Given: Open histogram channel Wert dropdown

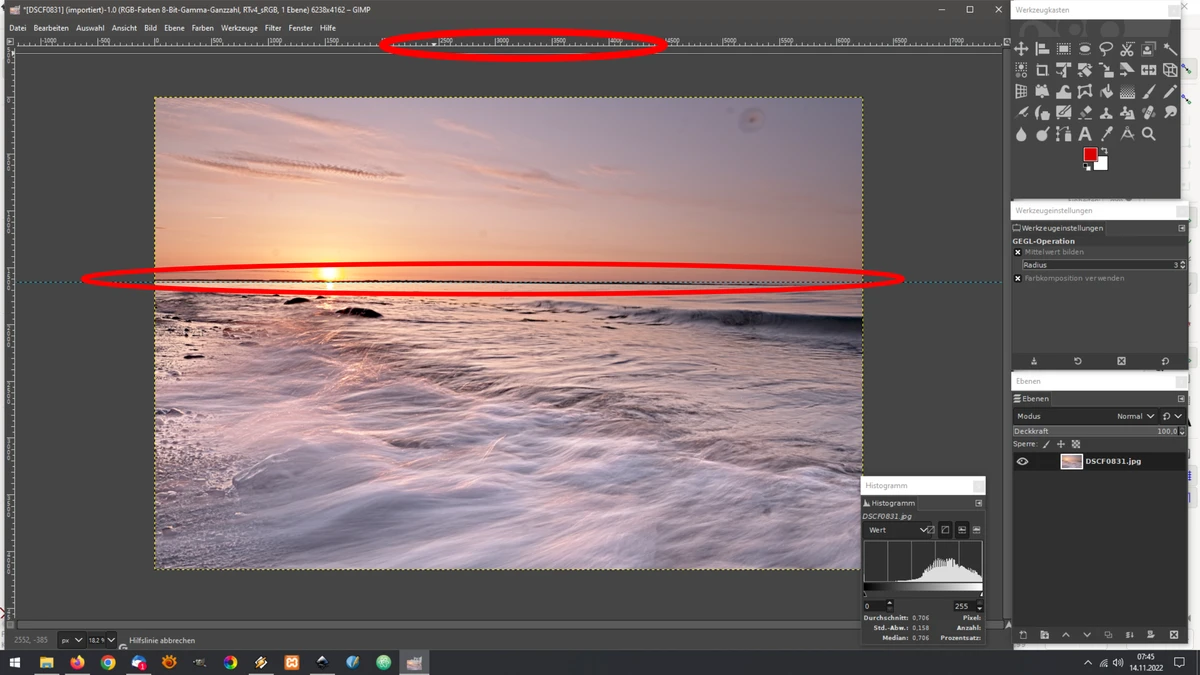Looking at the screenshot, I should pos(897,530).
